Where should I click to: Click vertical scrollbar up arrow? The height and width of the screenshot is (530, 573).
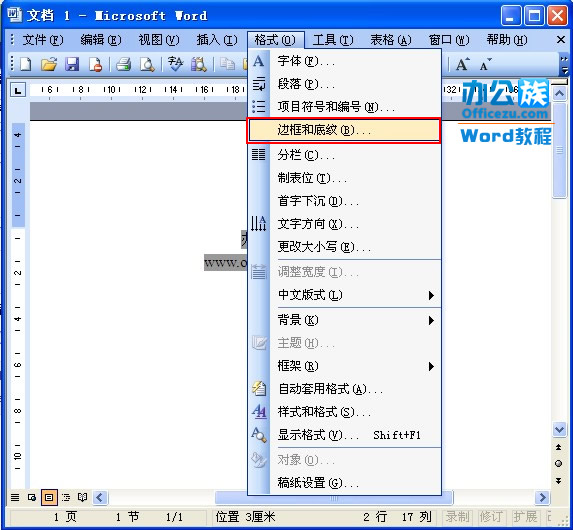click(559, 94)
